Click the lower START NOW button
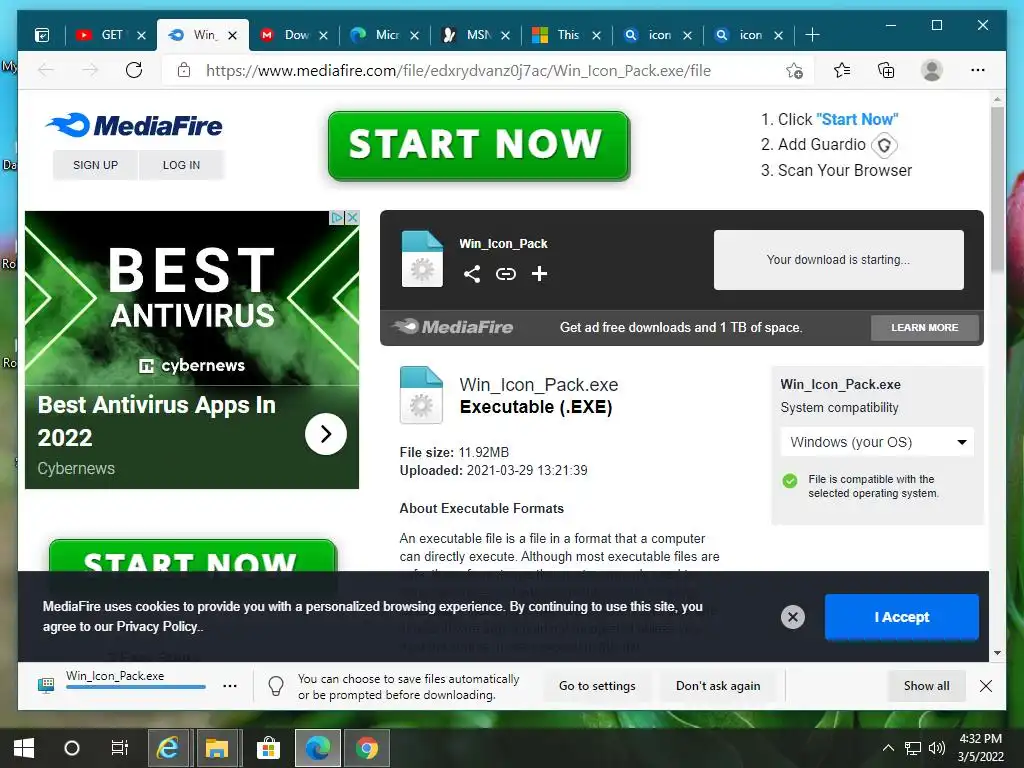The width and height of the screenshot is (1024, 768). tap(193, 556)
